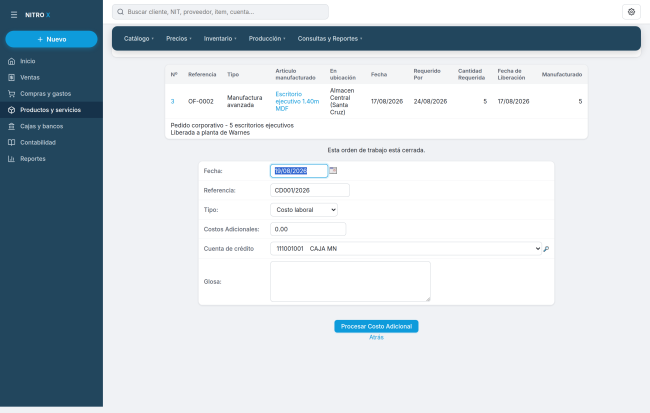The image size is (650, 413).
Task: Expand the Precios menu
Action: pyautogui.click(x=179, y=39)
